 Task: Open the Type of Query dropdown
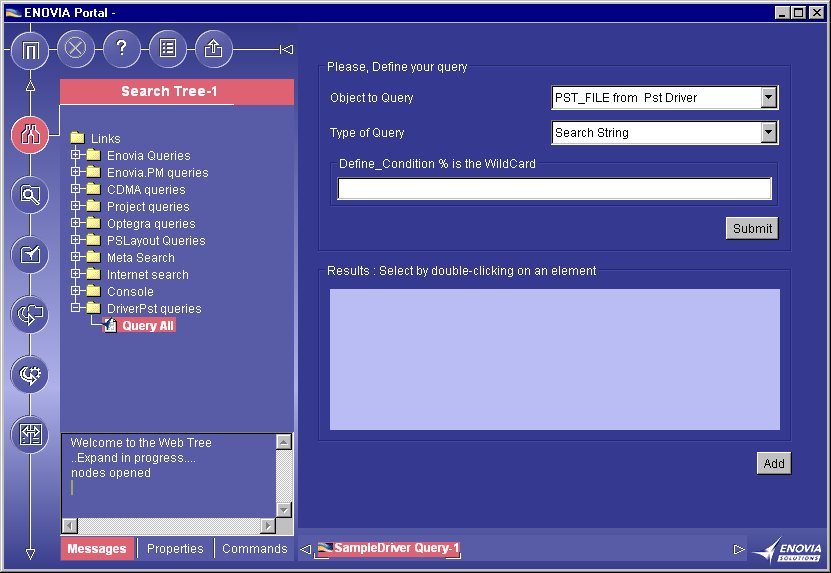coord(768,133)
